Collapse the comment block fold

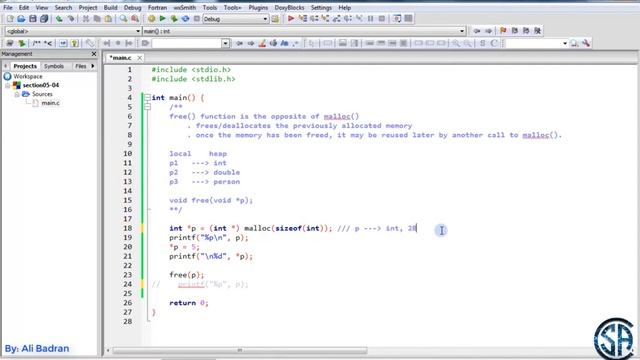(x=147, y=107)
